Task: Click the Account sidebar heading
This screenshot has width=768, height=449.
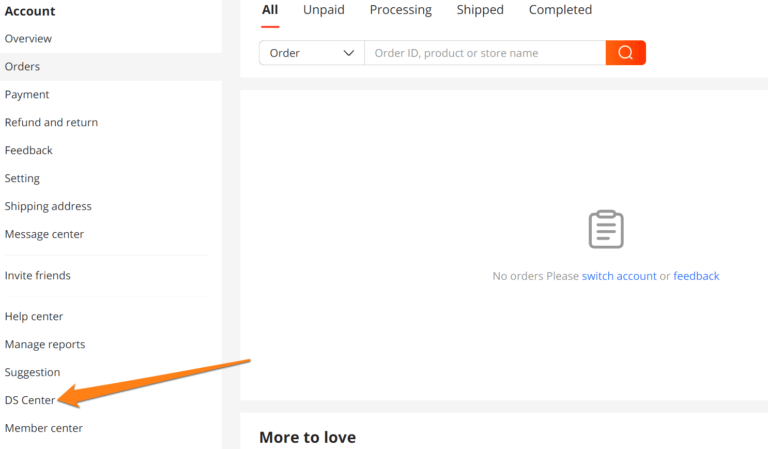Action: [30, 11]
